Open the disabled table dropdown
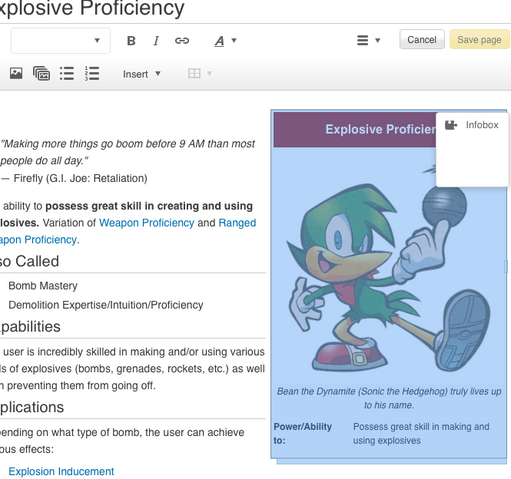The image size is (511, 479). click(200, 73)
